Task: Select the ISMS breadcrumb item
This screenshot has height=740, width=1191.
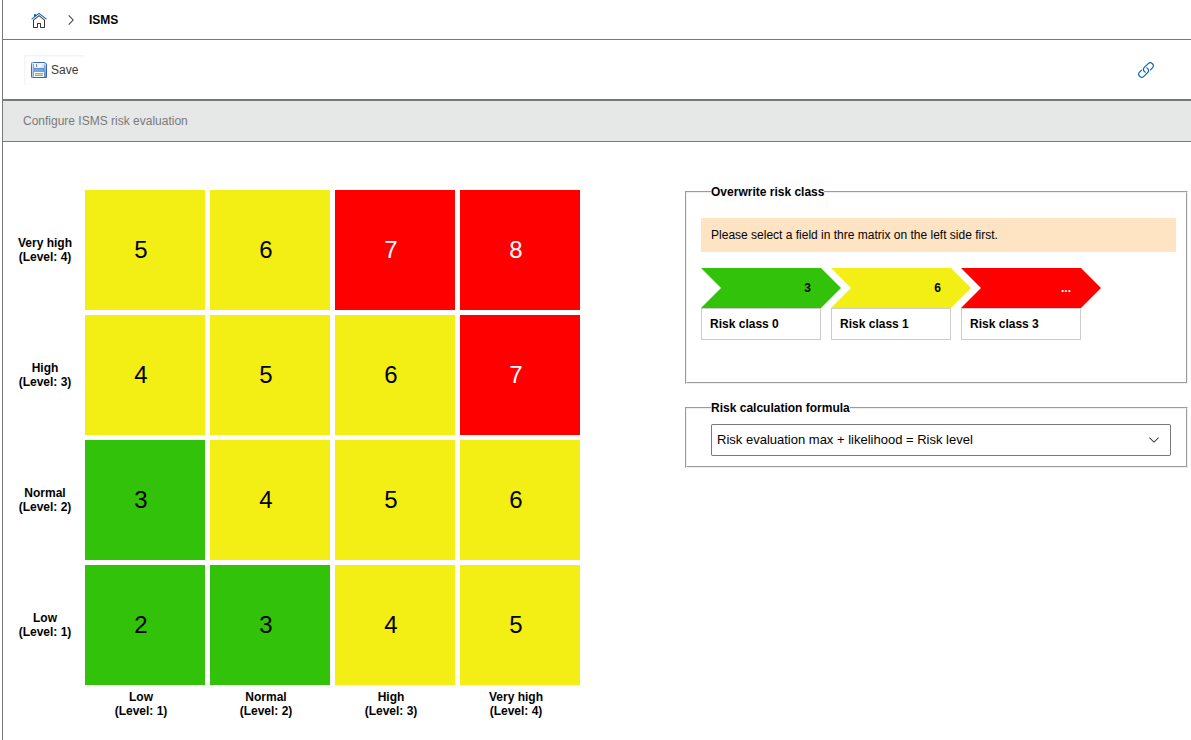Action: [103, 20]
